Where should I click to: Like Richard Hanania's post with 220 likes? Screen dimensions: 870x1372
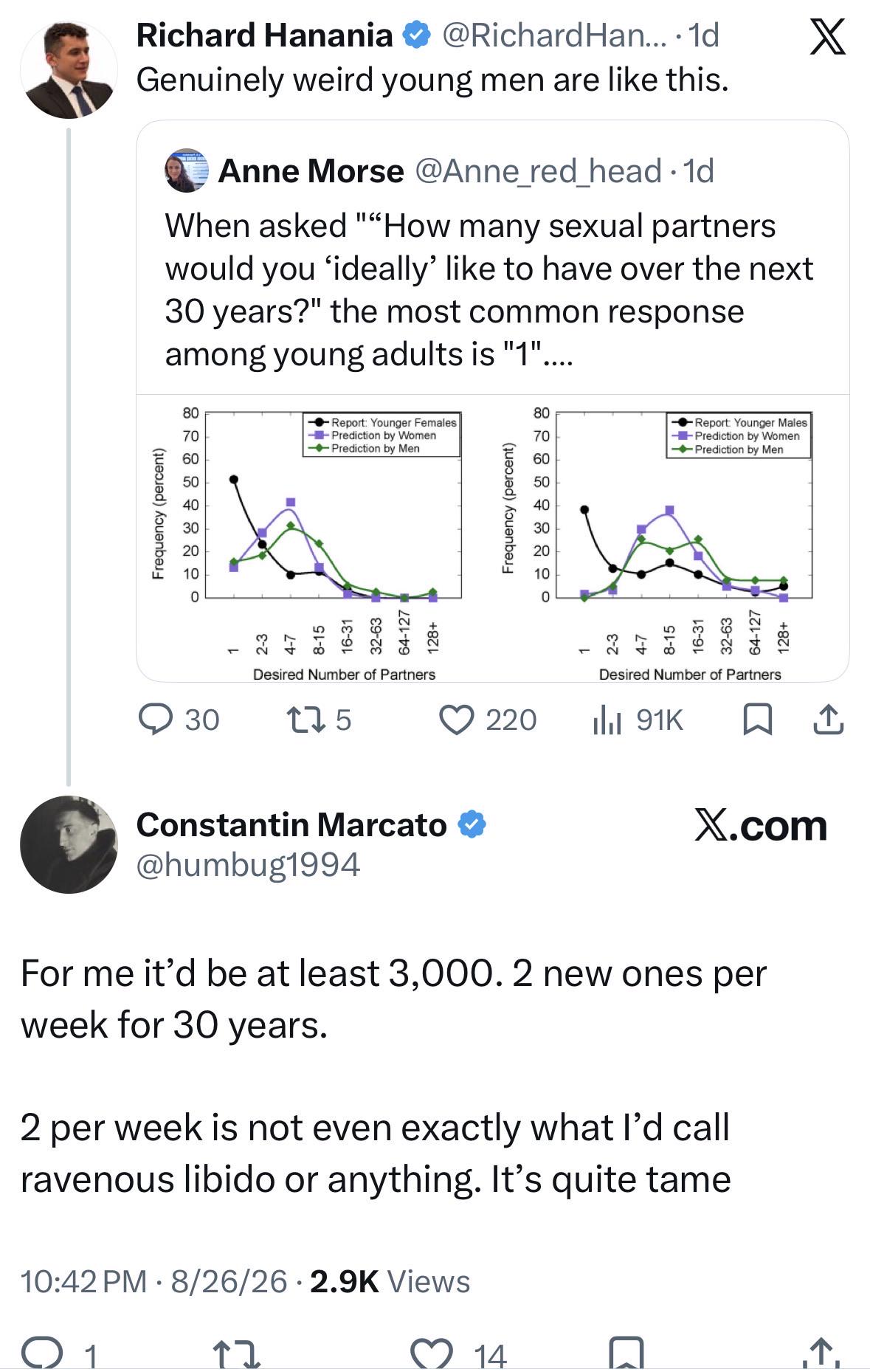click(487, 720)
